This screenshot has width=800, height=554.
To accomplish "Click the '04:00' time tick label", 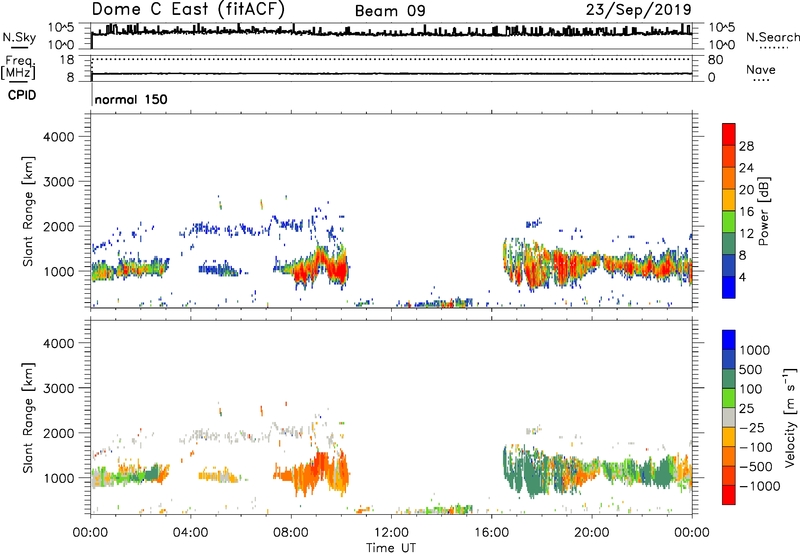I will [190, 533].
